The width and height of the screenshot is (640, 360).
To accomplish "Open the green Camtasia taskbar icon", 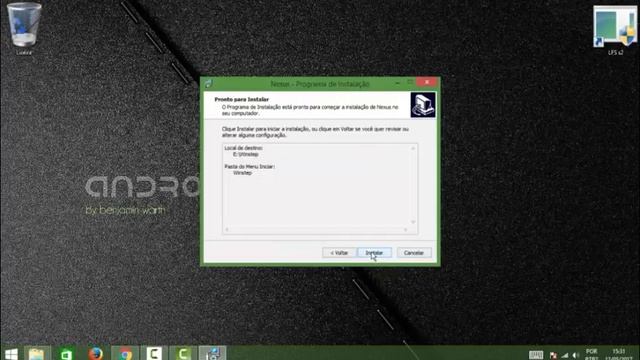I will [183, 354].
